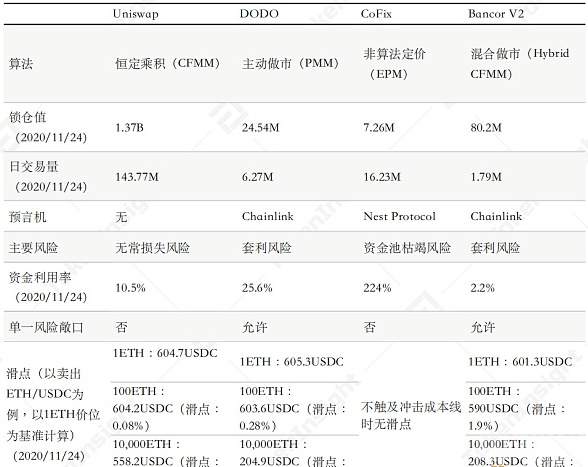Select the DODO column header

259,14
